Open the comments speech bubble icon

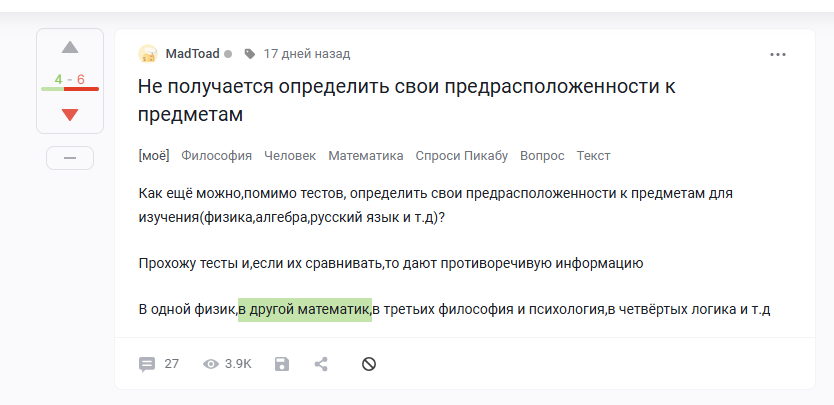(147, 364)
